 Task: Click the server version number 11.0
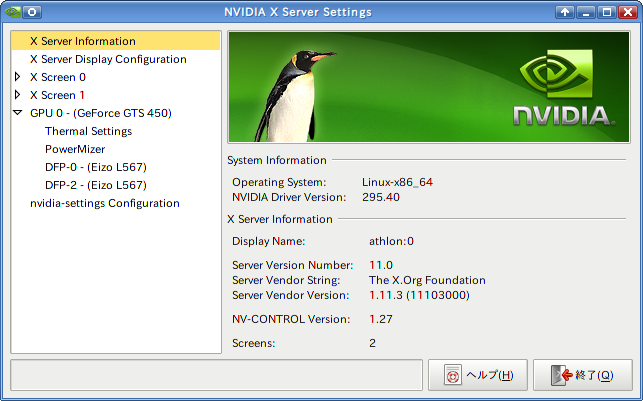coord(381,265)
